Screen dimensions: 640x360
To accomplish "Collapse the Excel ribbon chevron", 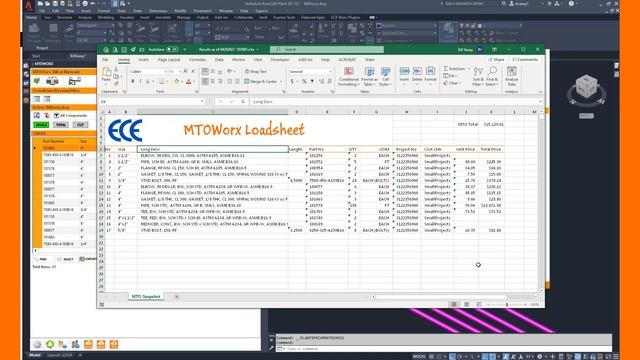I will point(540,92).
